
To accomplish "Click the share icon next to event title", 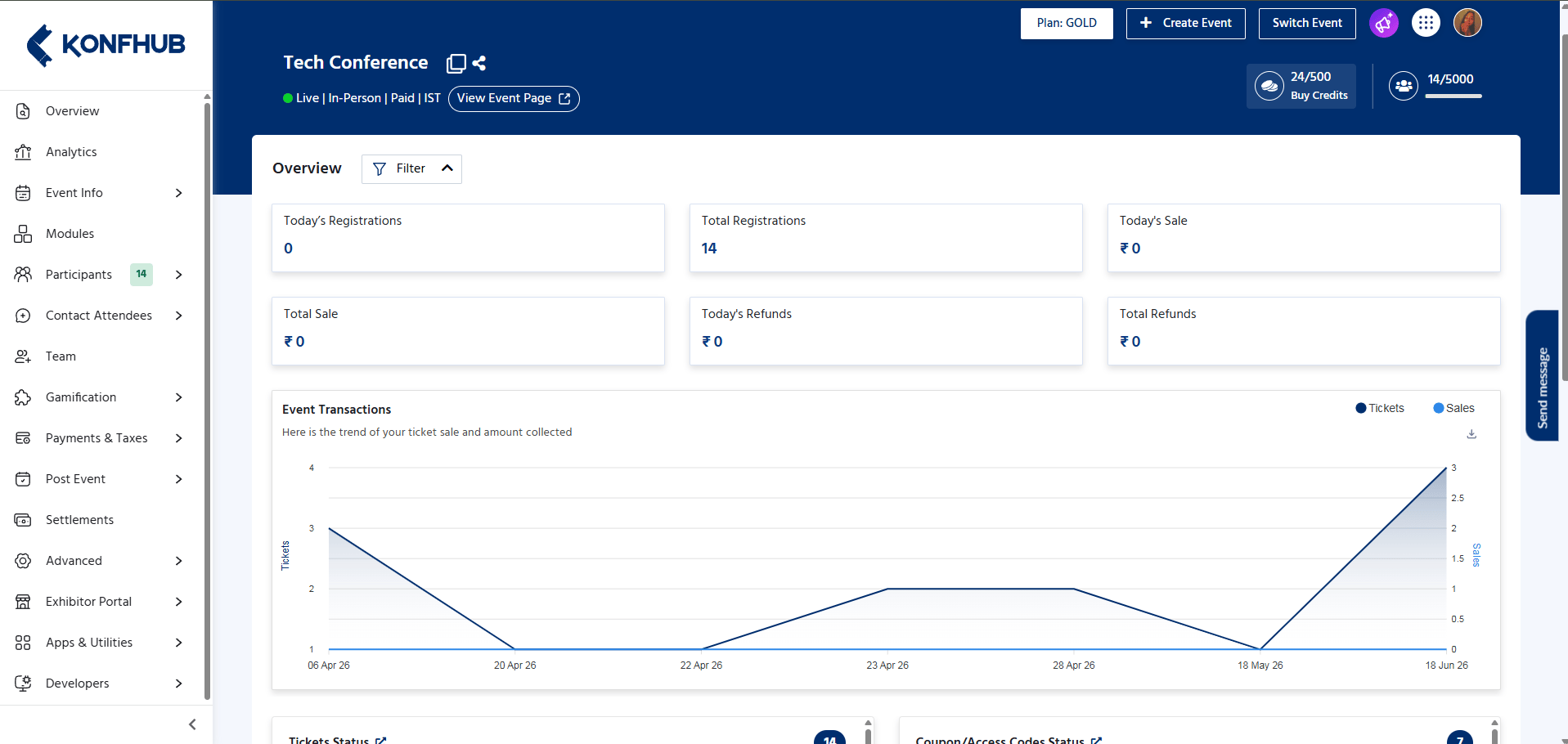I will coord(479,63).
